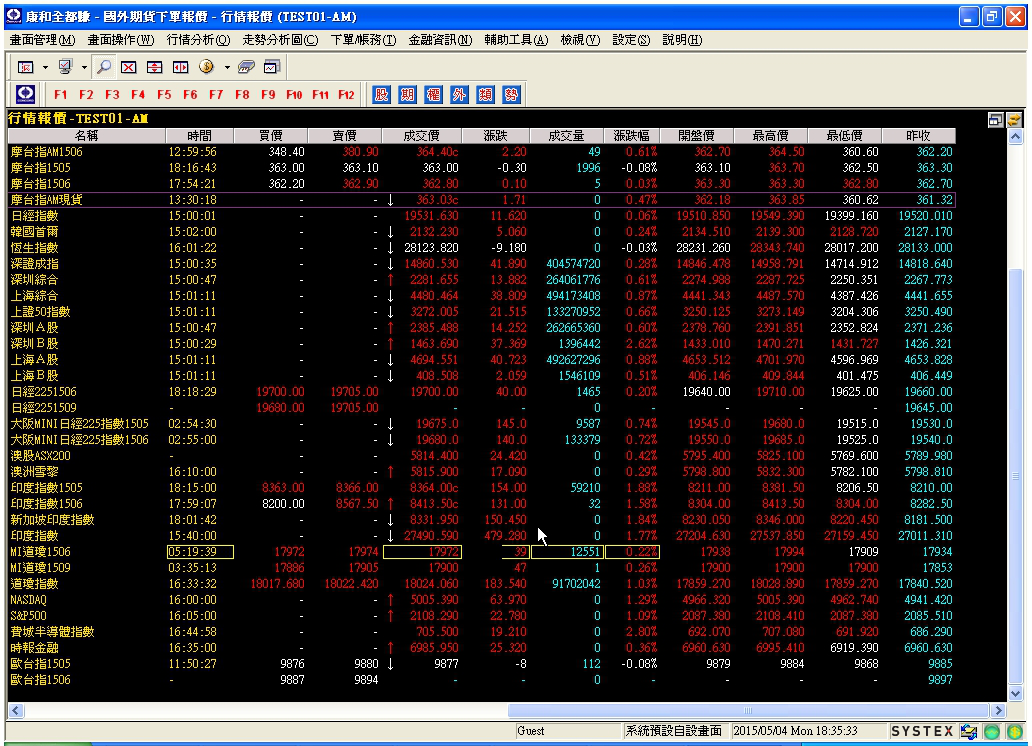
Task: Open the 走勢分析圖(C) menu
Action: 280,40
